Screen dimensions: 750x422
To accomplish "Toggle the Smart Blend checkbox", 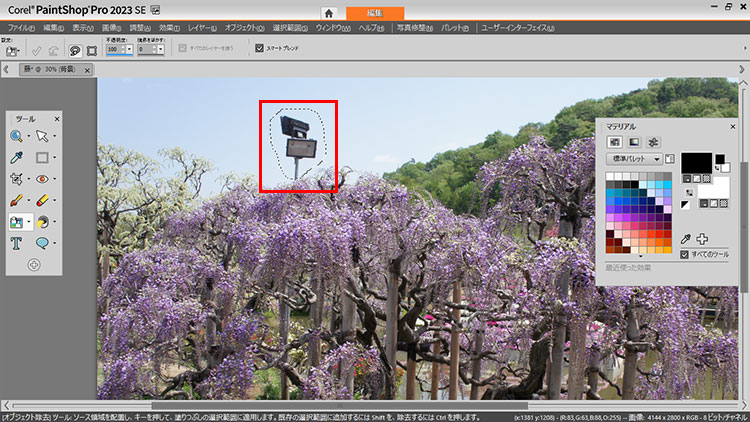I will pyautogui.click(x=259, y=48).
